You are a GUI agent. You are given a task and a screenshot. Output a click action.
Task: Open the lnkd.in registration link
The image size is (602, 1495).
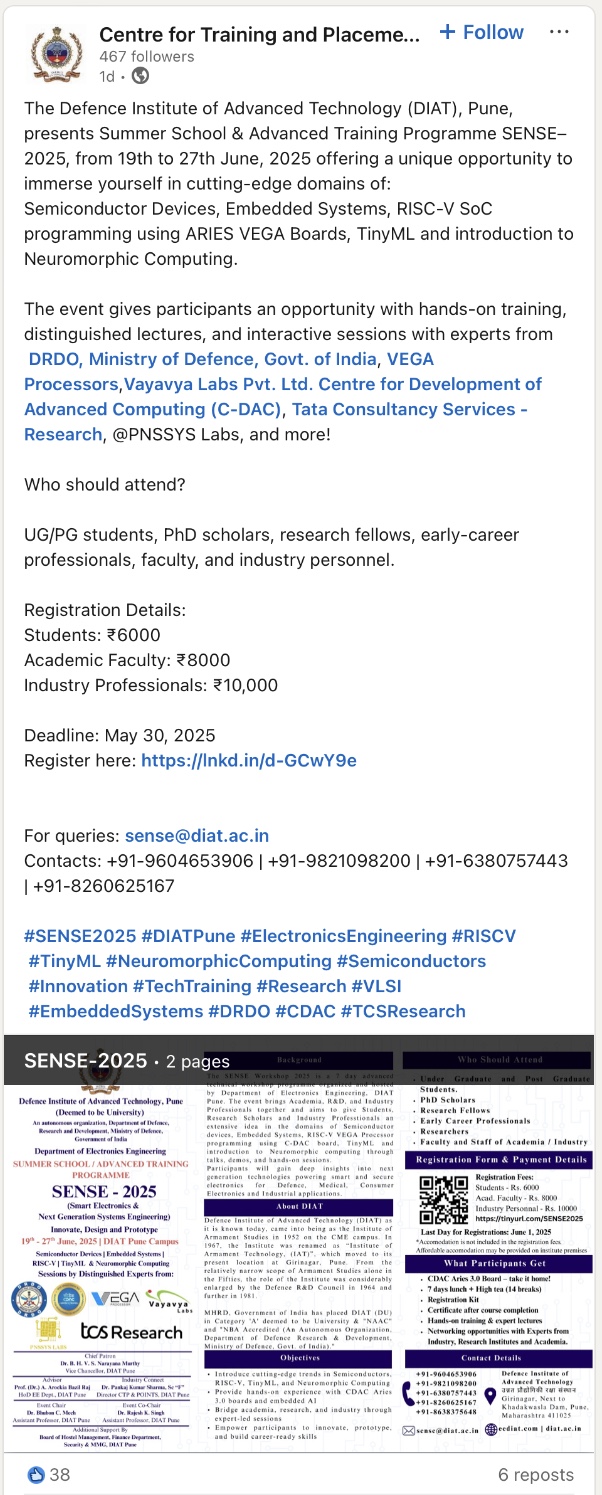pyautogui.click(x=248, y=760)
